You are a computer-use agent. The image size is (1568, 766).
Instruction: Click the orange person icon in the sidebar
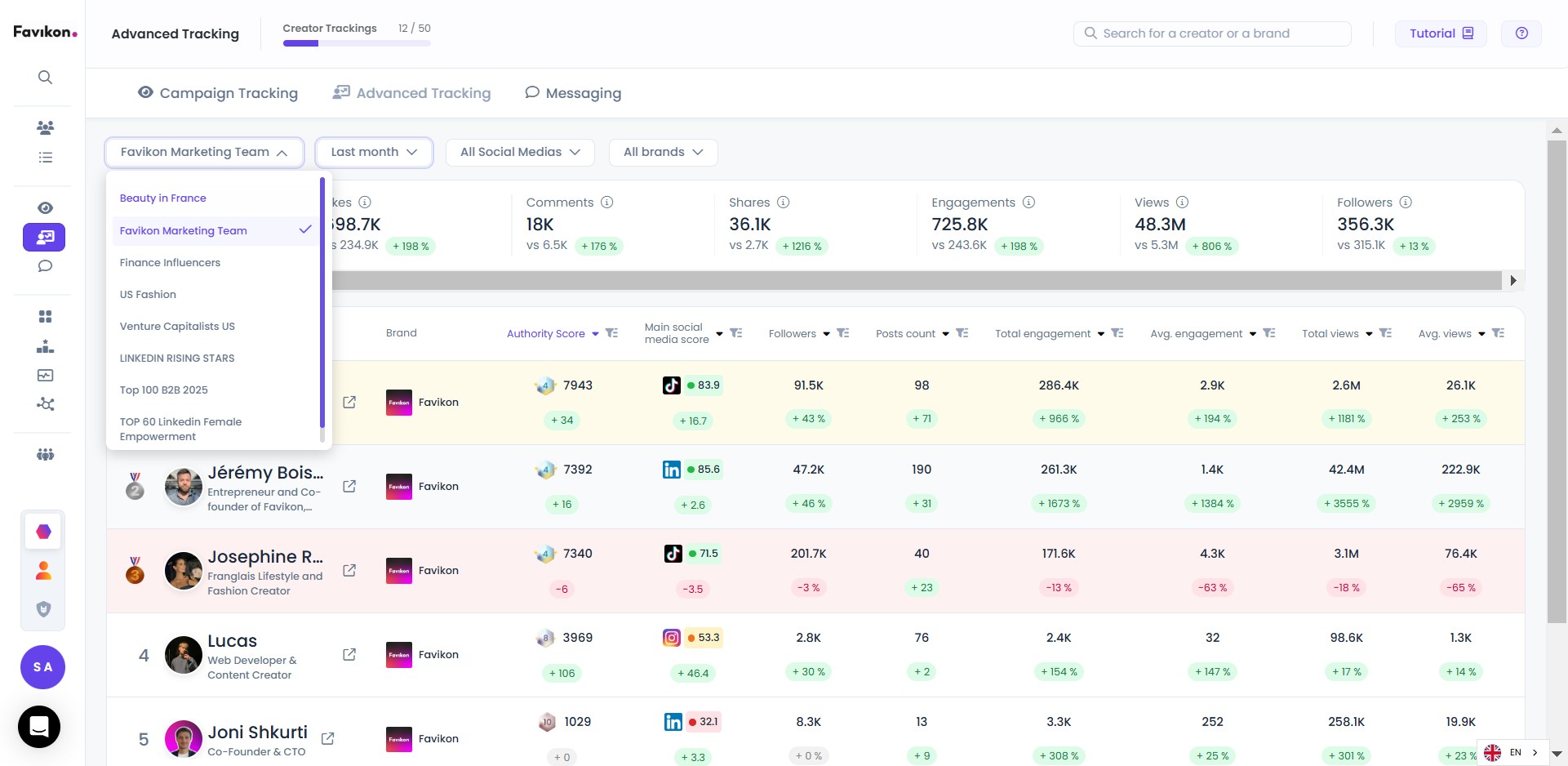tap(44, 571)
